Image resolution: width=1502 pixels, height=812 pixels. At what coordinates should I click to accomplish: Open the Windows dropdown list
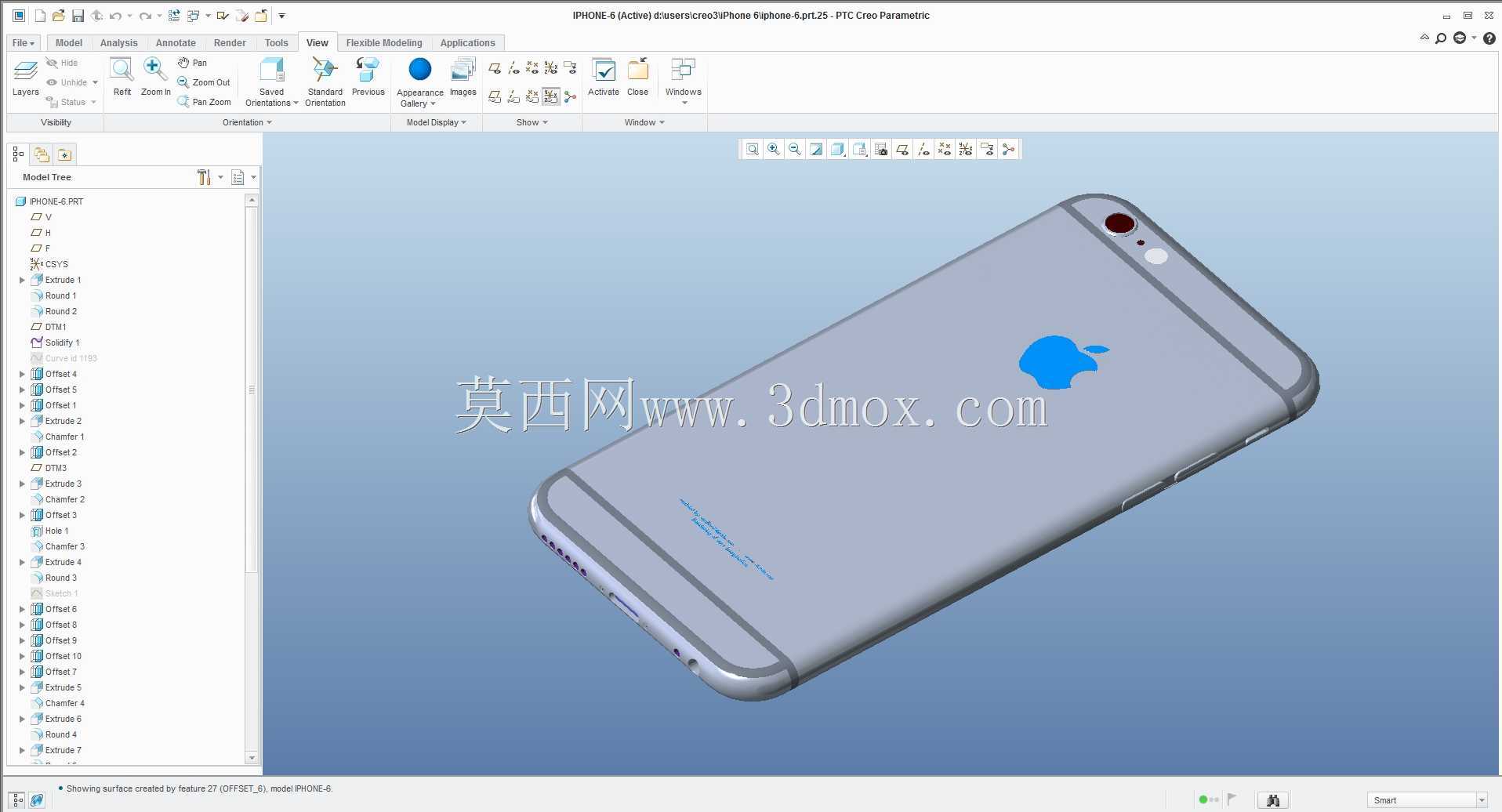tap(684, 82)
